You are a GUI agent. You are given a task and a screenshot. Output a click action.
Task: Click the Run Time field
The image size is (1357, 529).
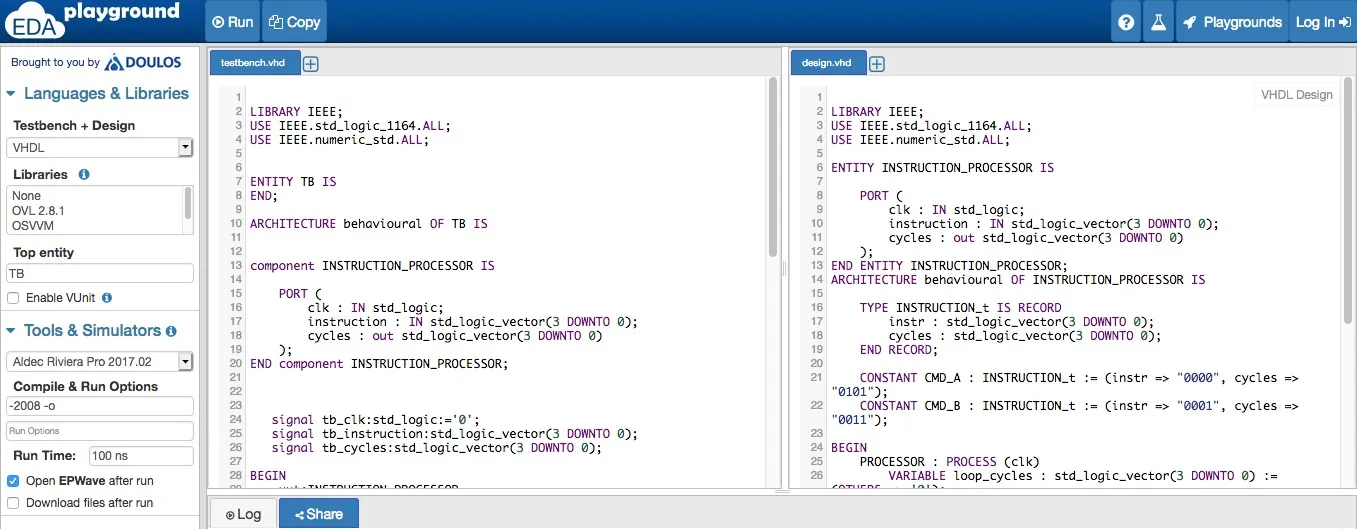pyautogui.click(x=141, y=456)
